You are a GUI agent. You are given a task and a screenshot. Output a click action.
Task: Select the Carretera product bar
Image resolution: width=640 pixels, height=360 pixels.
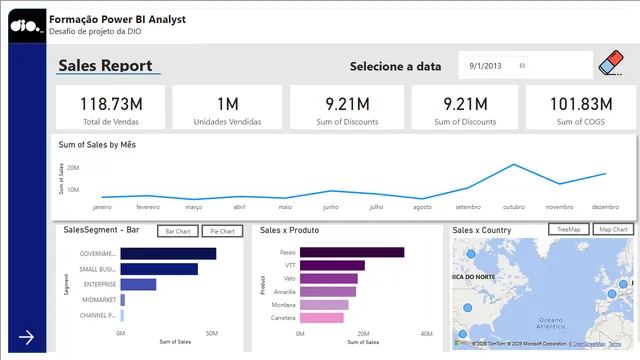click(322, 318)
